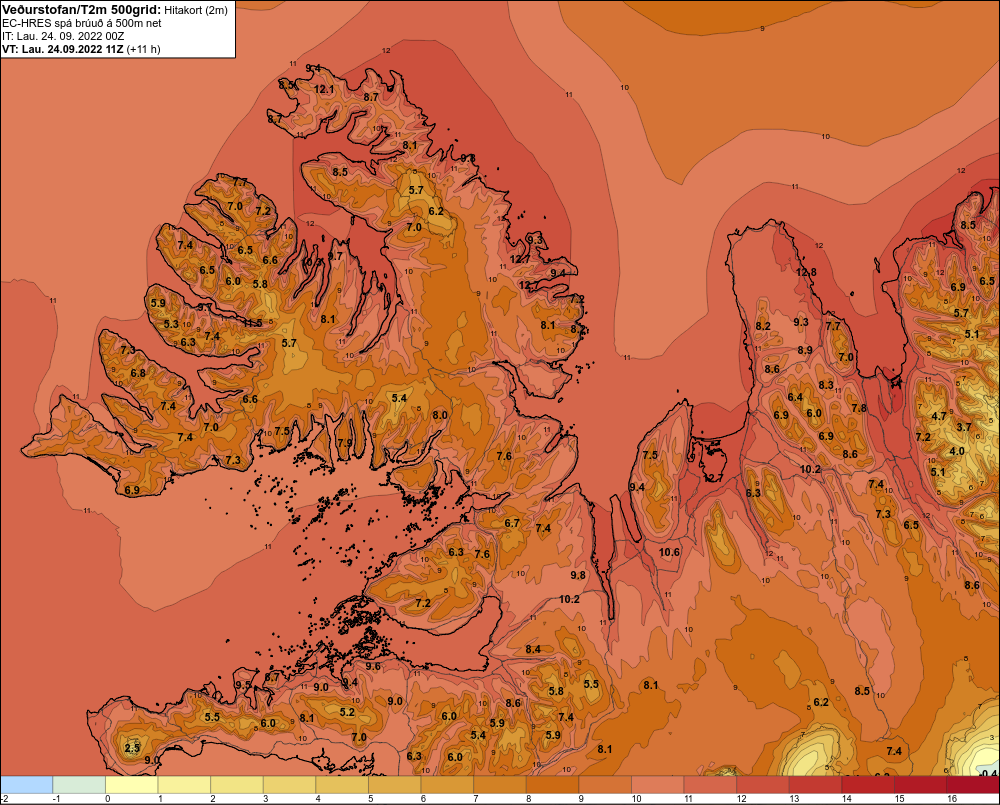The width and height of the screenshot is (1000, 805).
Task: Click the light blue legend swatch between -2 and -1
Action: click(26, 784)
